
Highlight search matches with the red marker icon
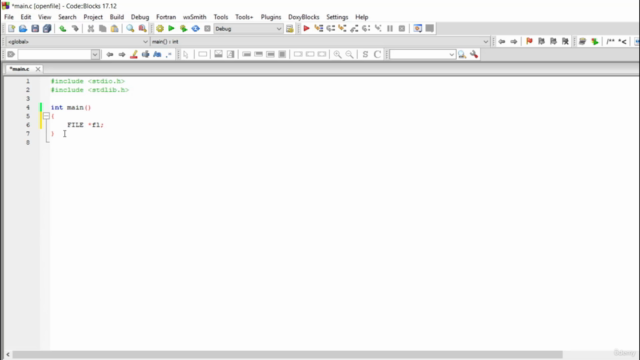click(x=133, y=54)
